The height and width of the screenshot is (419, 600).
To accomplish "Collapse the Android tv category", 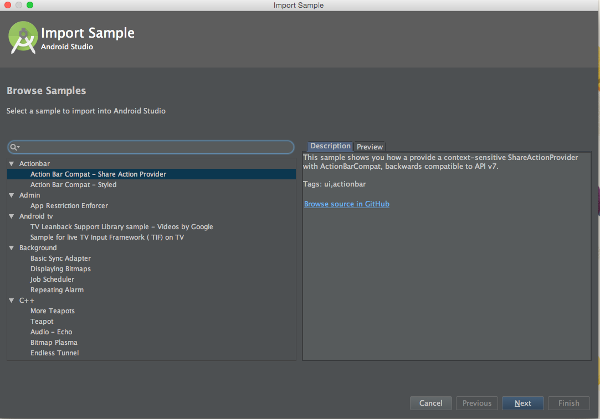I will pyautogui.click(x=11, y=217).
